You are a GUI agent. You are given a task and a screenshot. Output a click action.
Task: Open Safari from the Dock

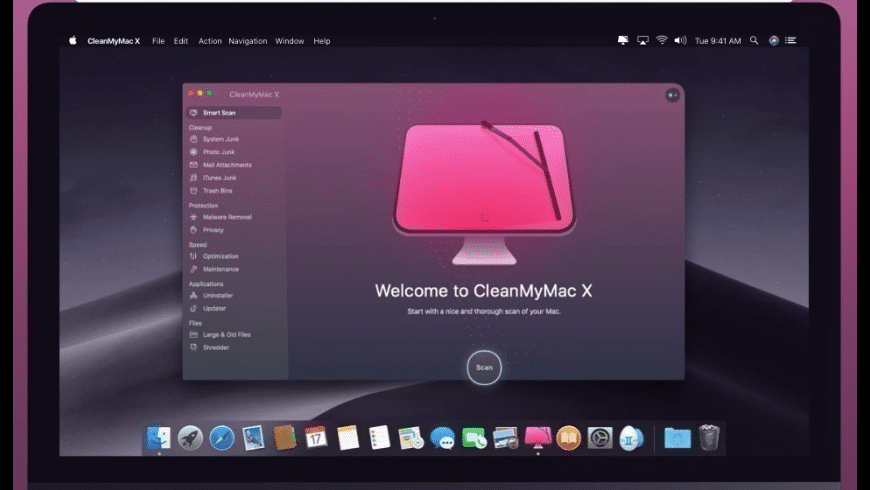[222, 438]
